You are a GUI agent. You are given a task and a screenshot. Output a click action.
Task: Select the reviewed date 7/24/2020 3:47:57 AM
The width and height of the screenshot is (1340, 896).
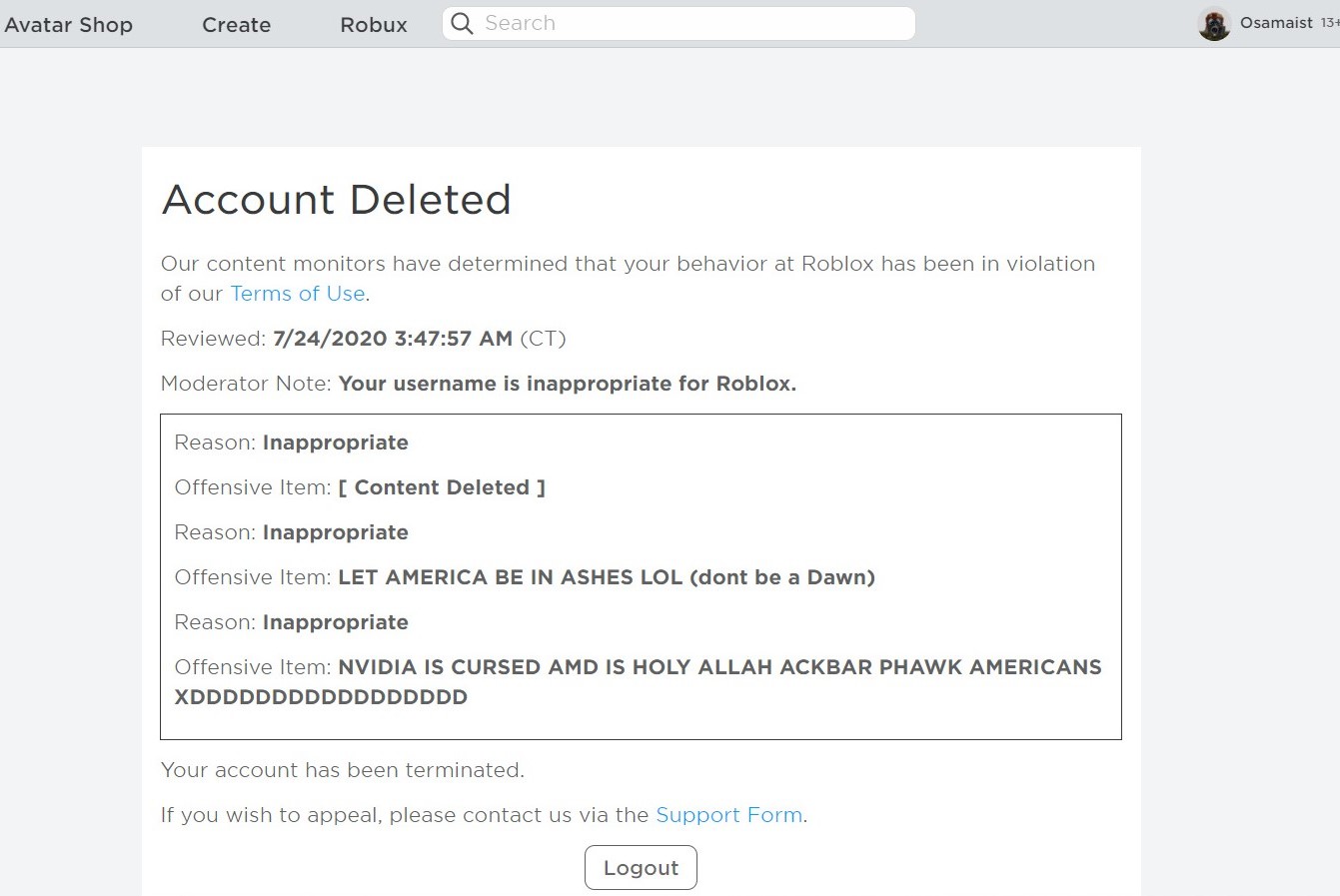pyautogui.click(x=393, y=339)
